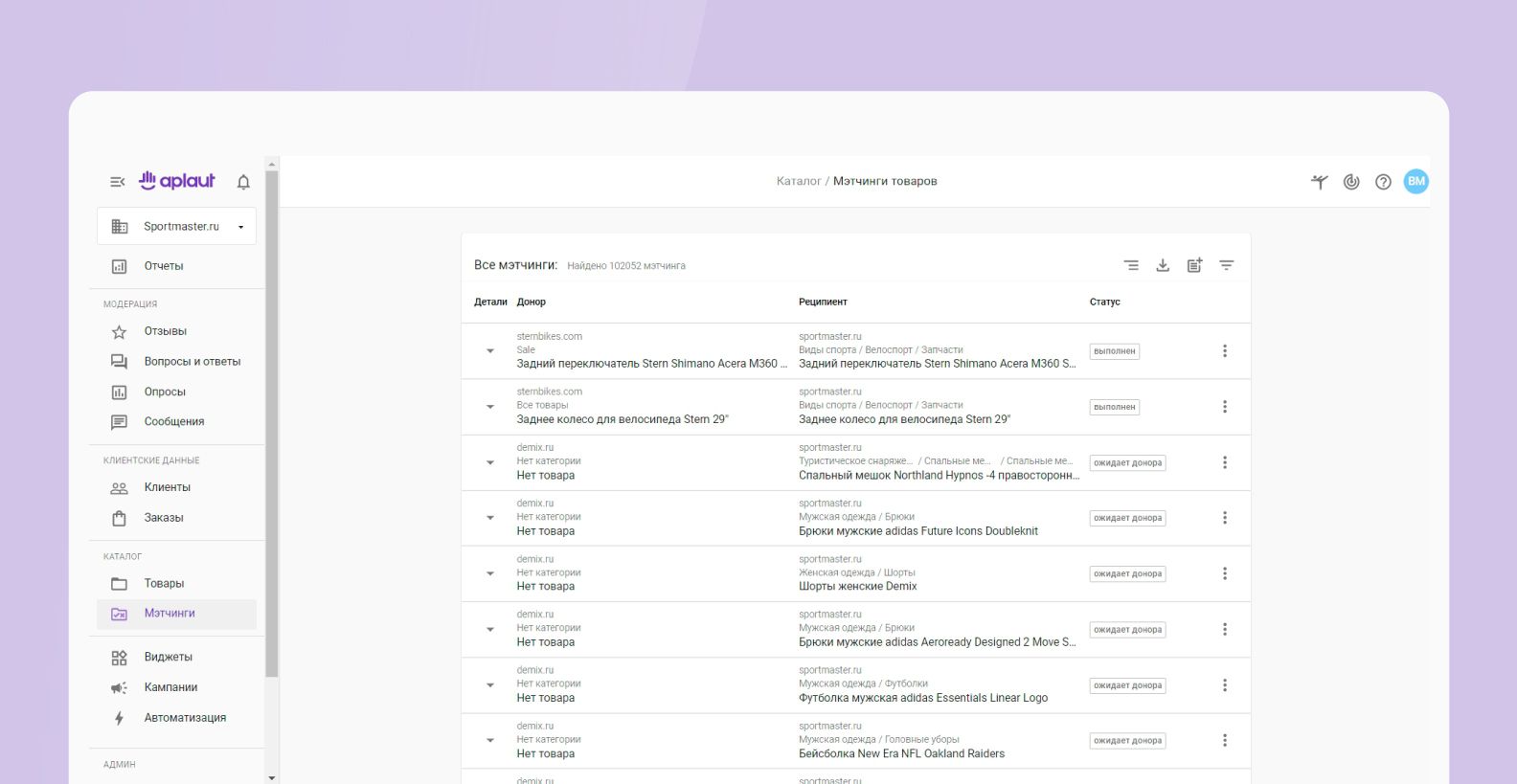Select Кампании in the sidebar
Screen dimensions: 1517x784
tap(170, 687)
